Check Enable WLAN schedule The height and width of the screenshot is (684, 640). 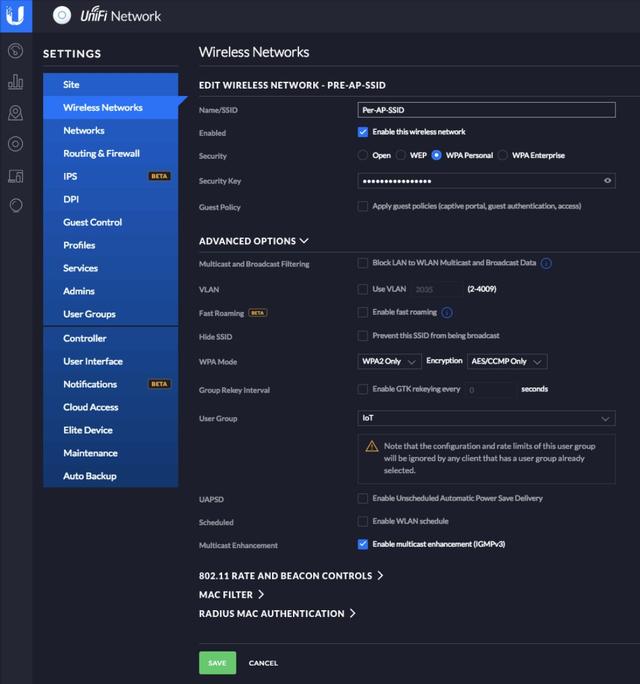[363, 521]
